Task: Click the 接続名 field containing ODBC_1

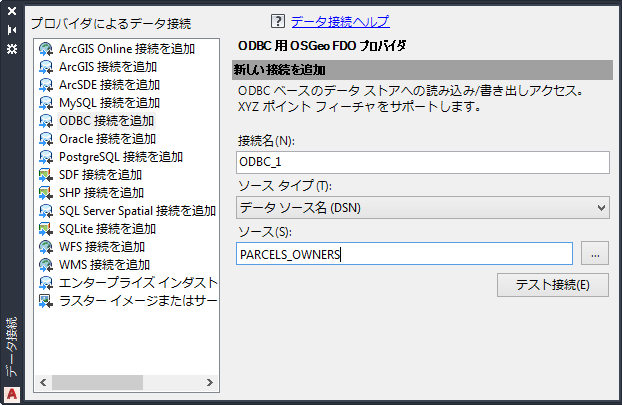Action: coord(423,162)
